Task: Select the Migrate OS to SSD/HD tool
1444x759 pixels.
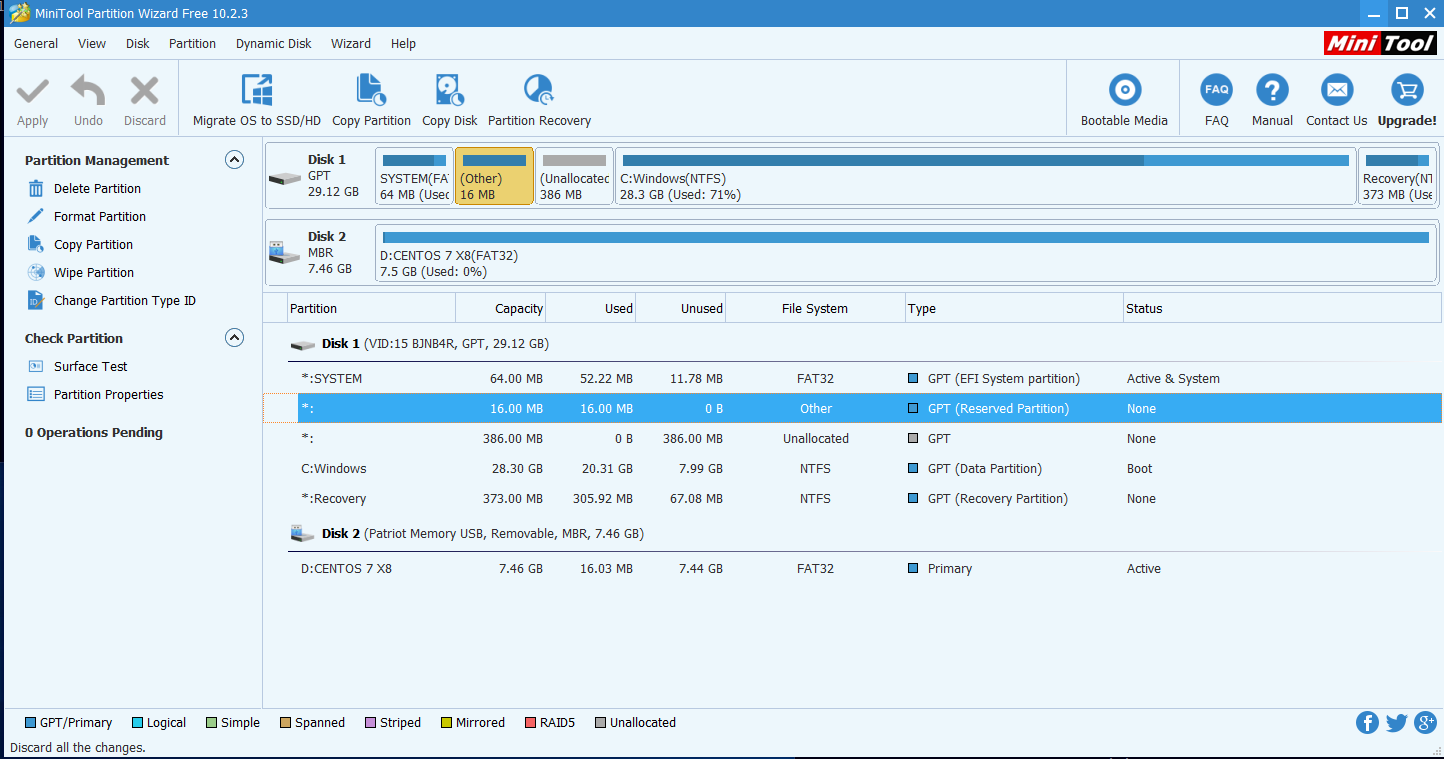Action: coord(255,97)
